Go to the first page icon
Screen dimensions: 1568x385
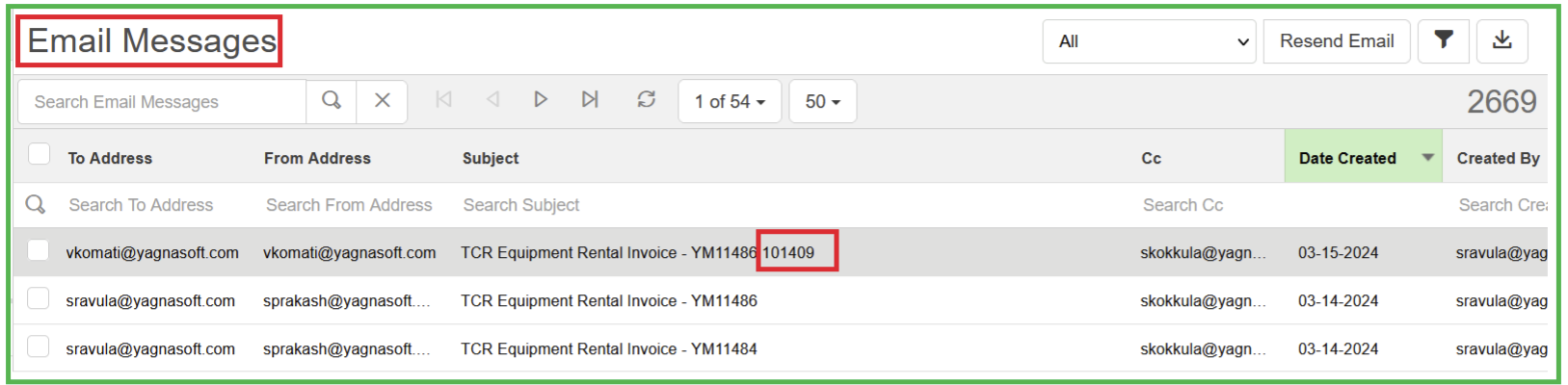coord(443,100)
